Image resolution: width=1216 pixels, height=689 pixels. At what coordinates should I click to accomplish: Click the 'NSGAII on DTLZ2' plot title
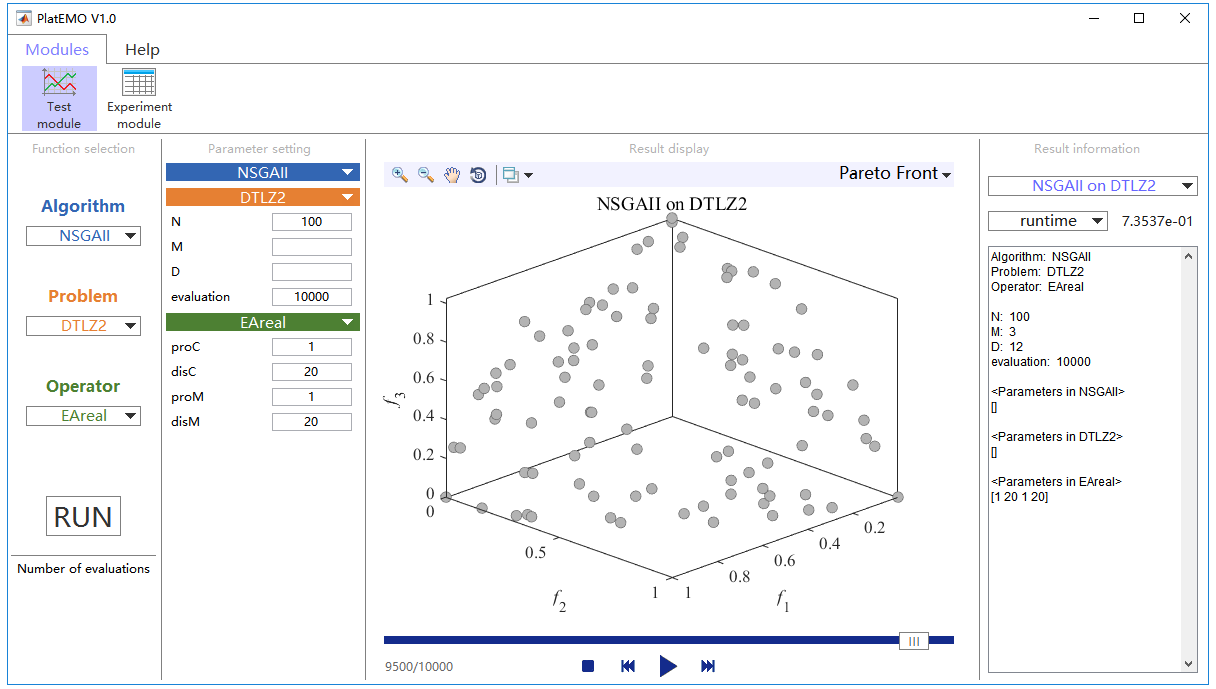[x=671, y=204]
